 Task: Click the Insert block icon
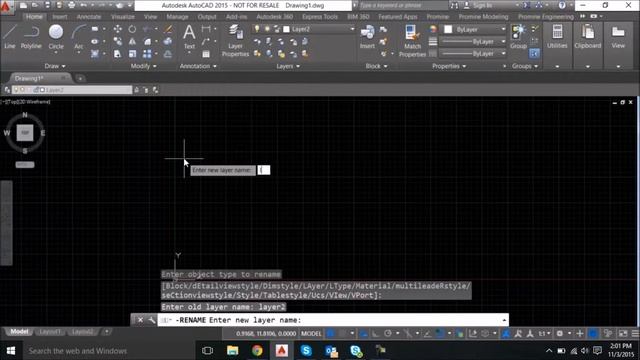[367, 37]
